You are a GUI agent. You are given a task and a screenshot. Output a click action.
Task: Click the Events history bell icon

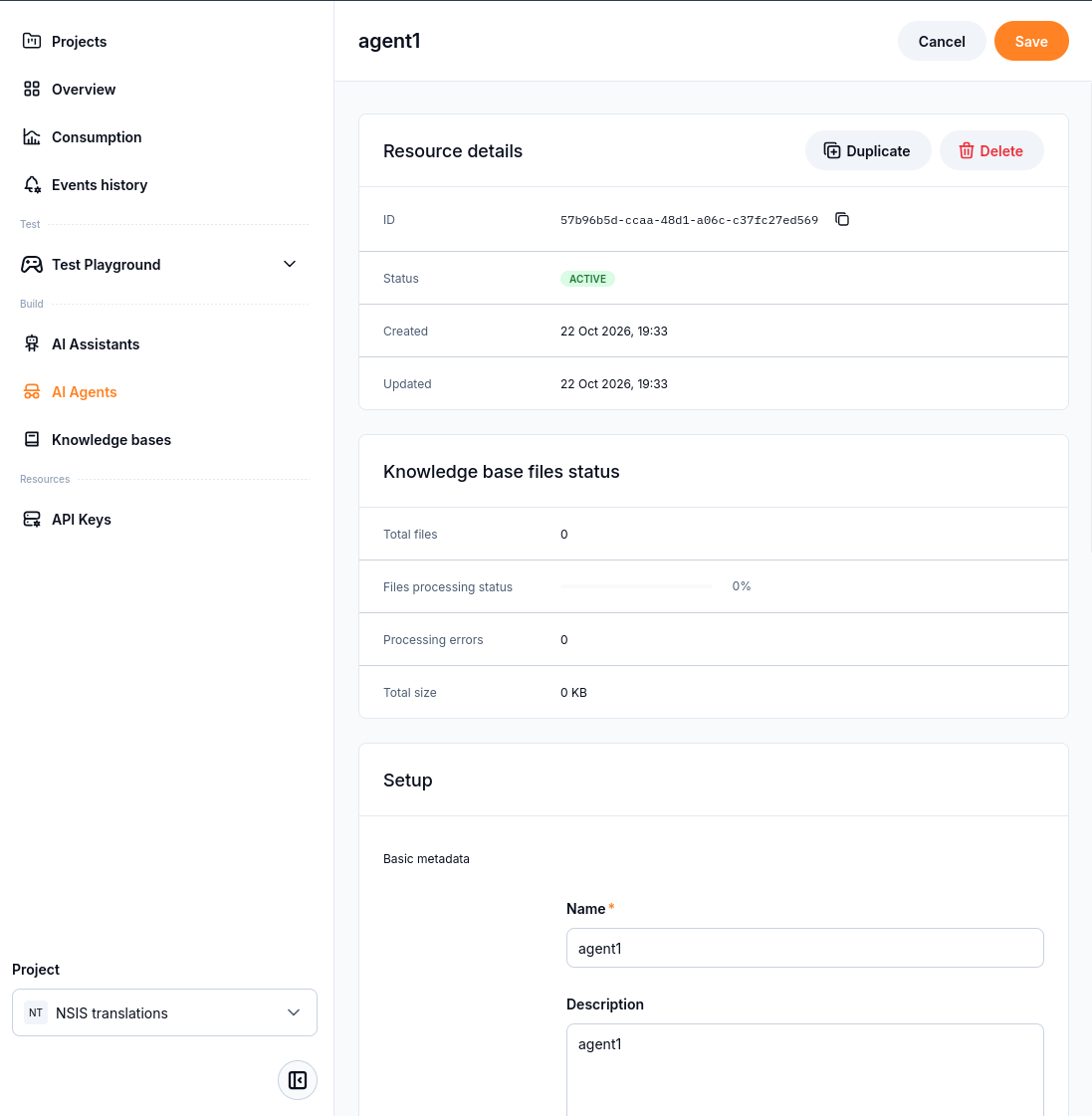coord(31,185)
